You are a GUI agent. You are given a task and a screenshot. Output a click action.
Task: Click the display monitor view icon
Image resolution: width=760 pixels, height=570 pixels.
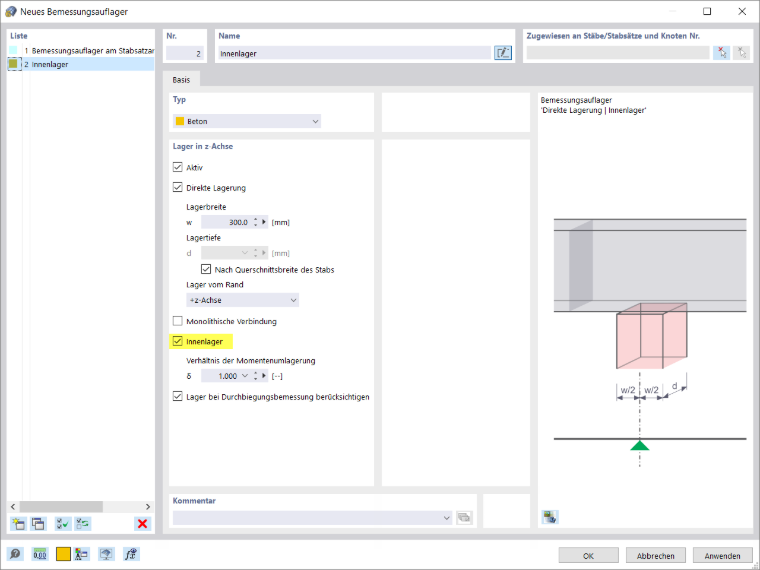pyautogui.click(x=106, y=554)
